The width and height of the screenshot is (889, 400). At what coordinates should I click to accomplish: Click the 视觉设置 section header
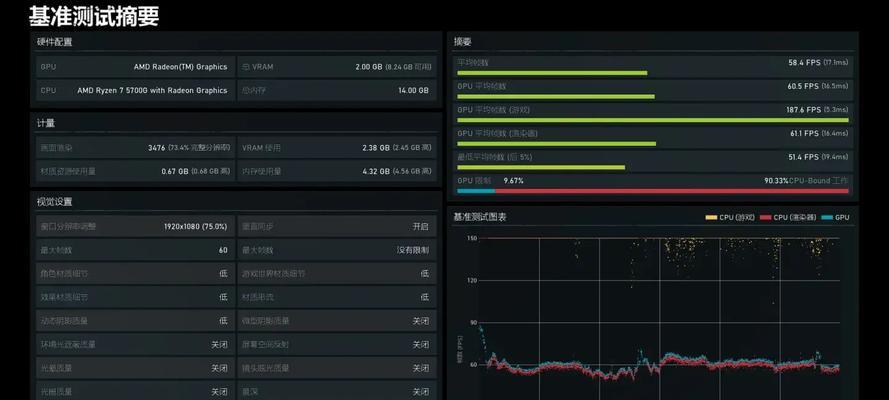coord(54,202)
